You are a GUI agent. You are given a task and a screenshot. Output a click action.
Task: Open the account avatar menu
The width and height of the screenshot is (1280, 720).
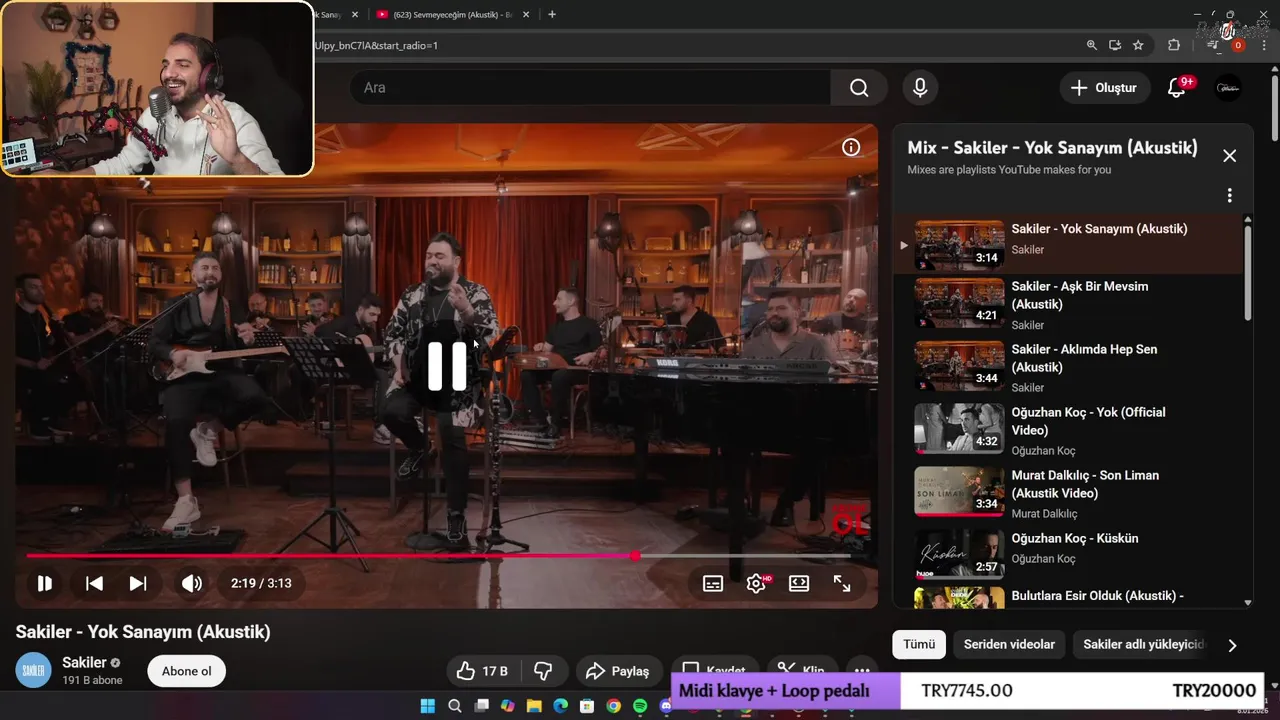[x=1228, y=88]
